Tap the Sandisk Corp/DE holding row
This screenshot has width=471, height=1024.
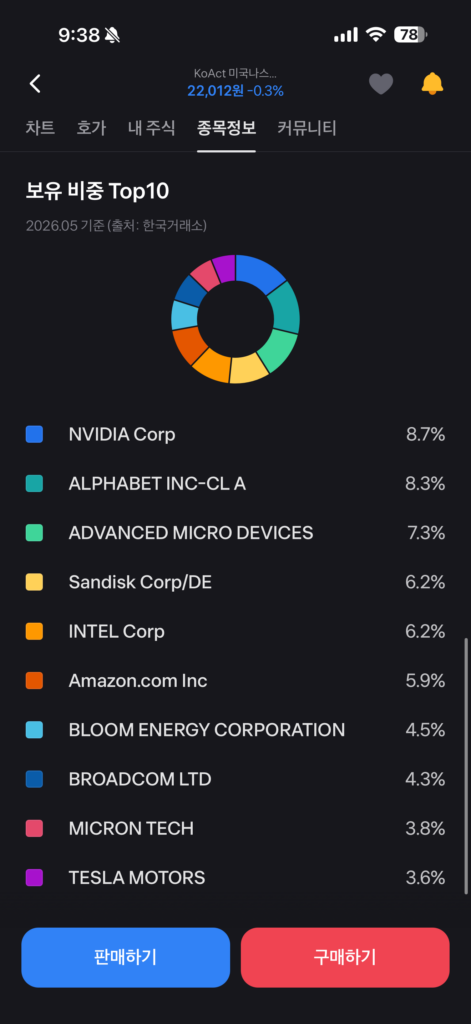click(235, 582)
